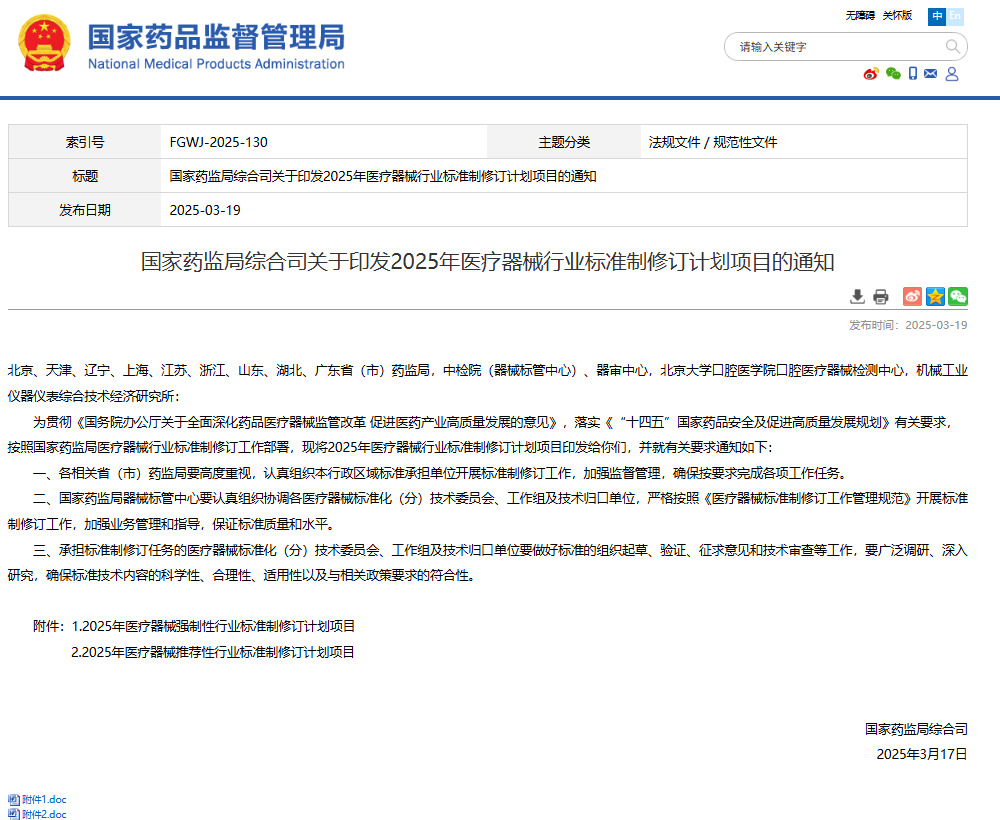
Task: Enable 无障碍 accessibility mode
Action: point(860,16)
